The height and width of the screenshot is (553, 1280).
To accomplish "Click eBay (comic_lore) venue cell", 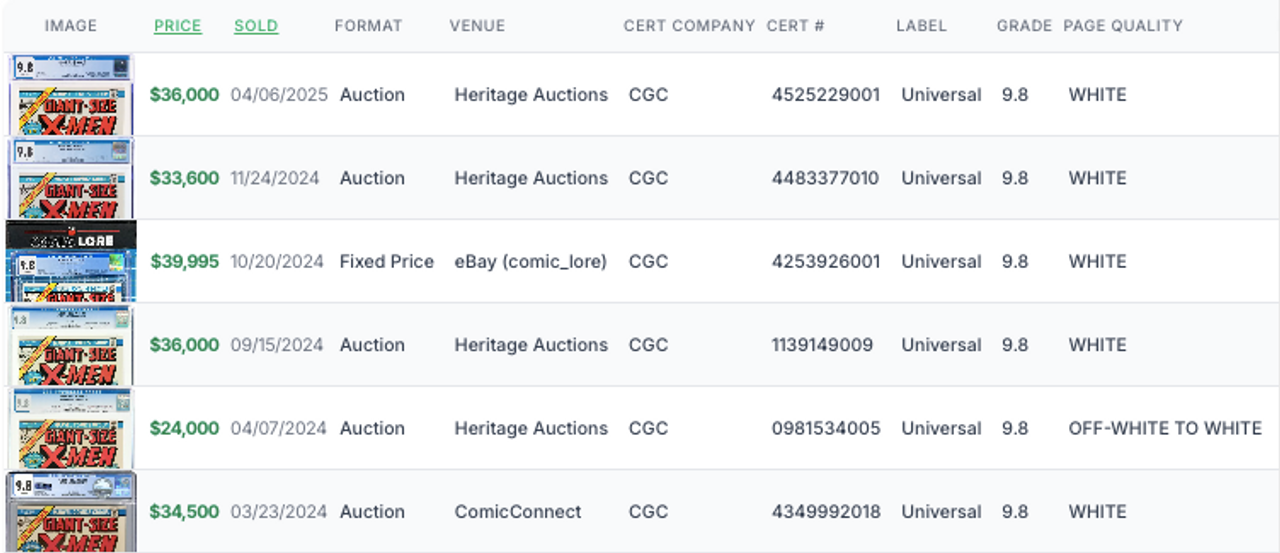I will [x=530, y=262].
